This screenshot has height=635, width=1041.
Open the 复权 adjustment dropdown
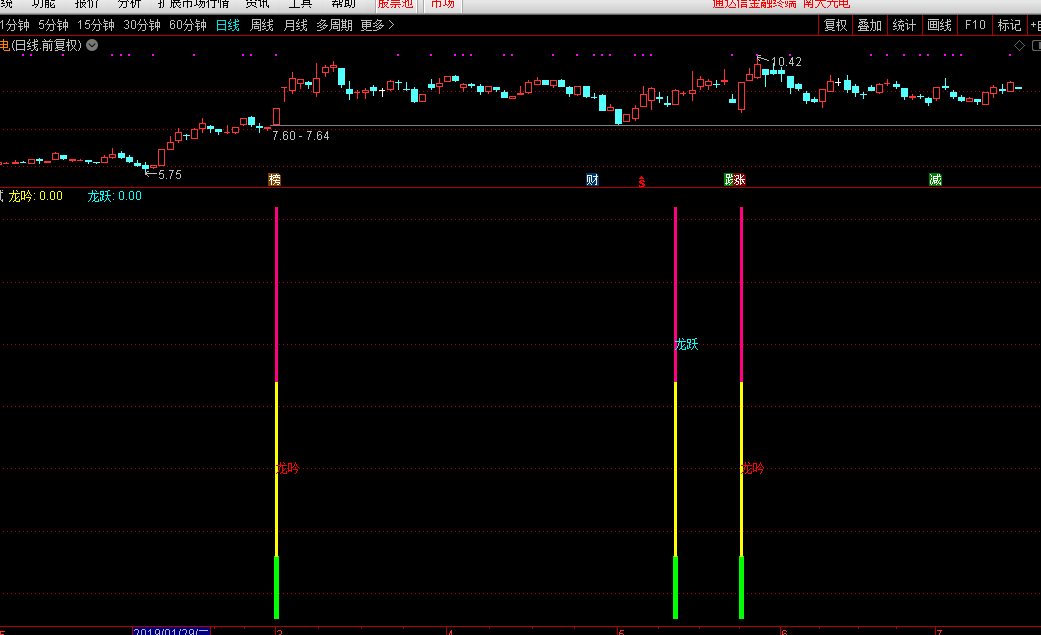[x=835, y=25]
